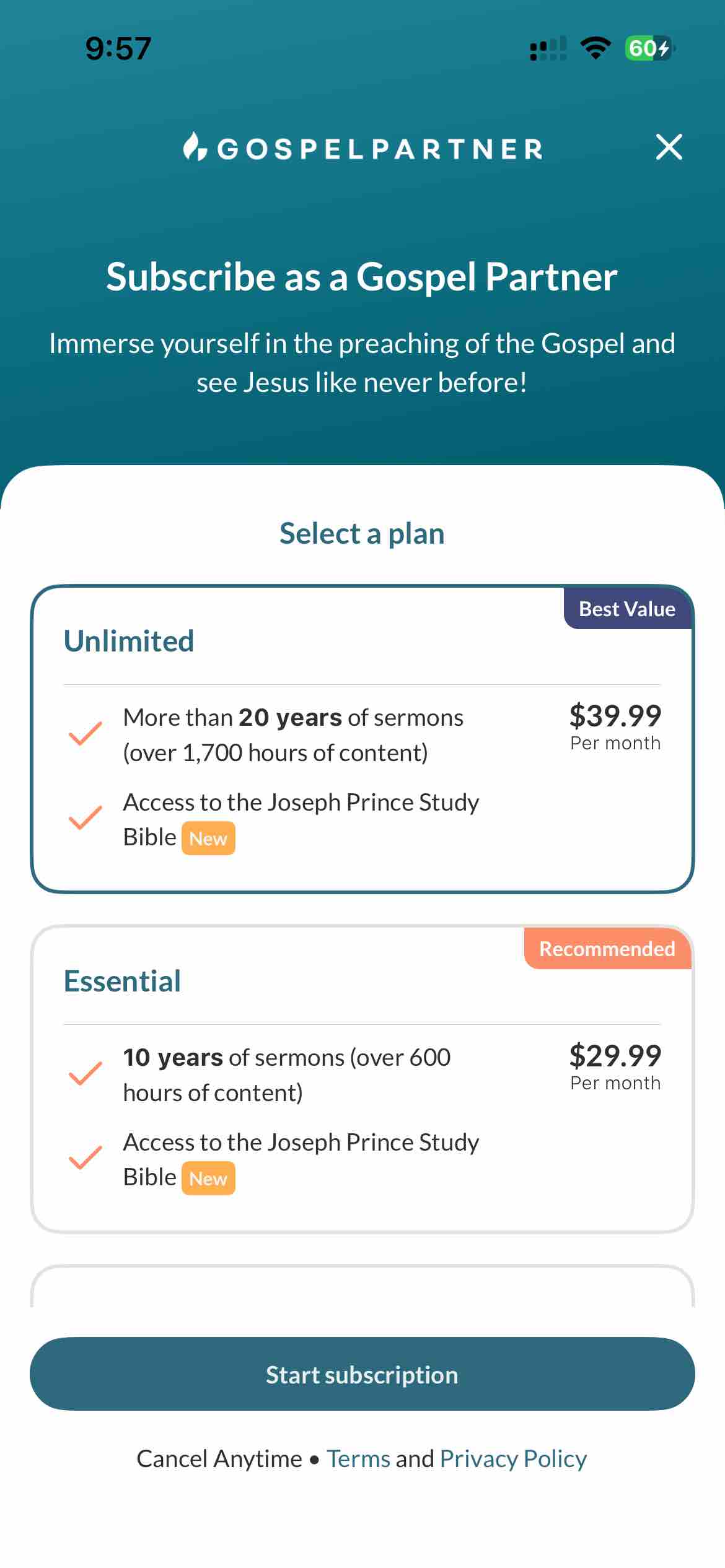Viewport: 725px width, 1568px height.
Task: Tap the $39.99 per month price
Action: point(615,726)
